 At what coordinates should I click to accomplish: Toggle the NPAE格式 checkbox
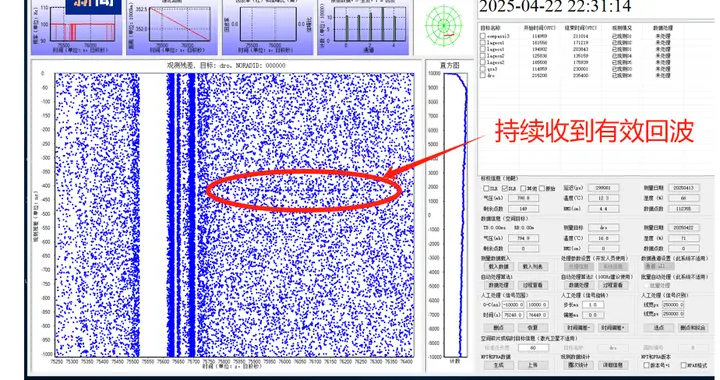[x=683, y=365]
